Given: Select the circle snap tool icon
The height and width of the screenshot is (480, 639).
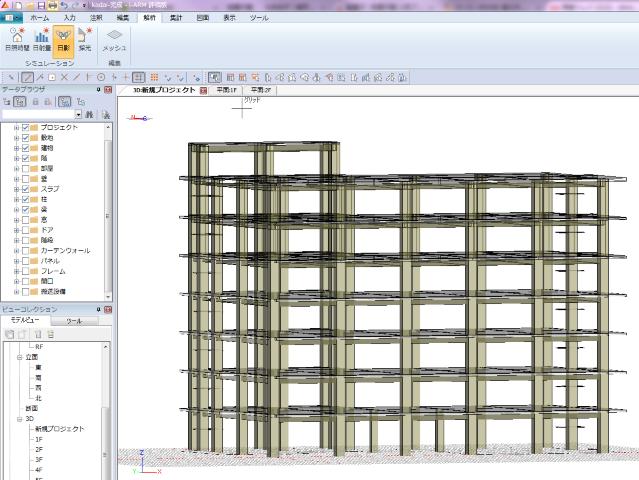Looking at the screenshot, I should 101,77.
